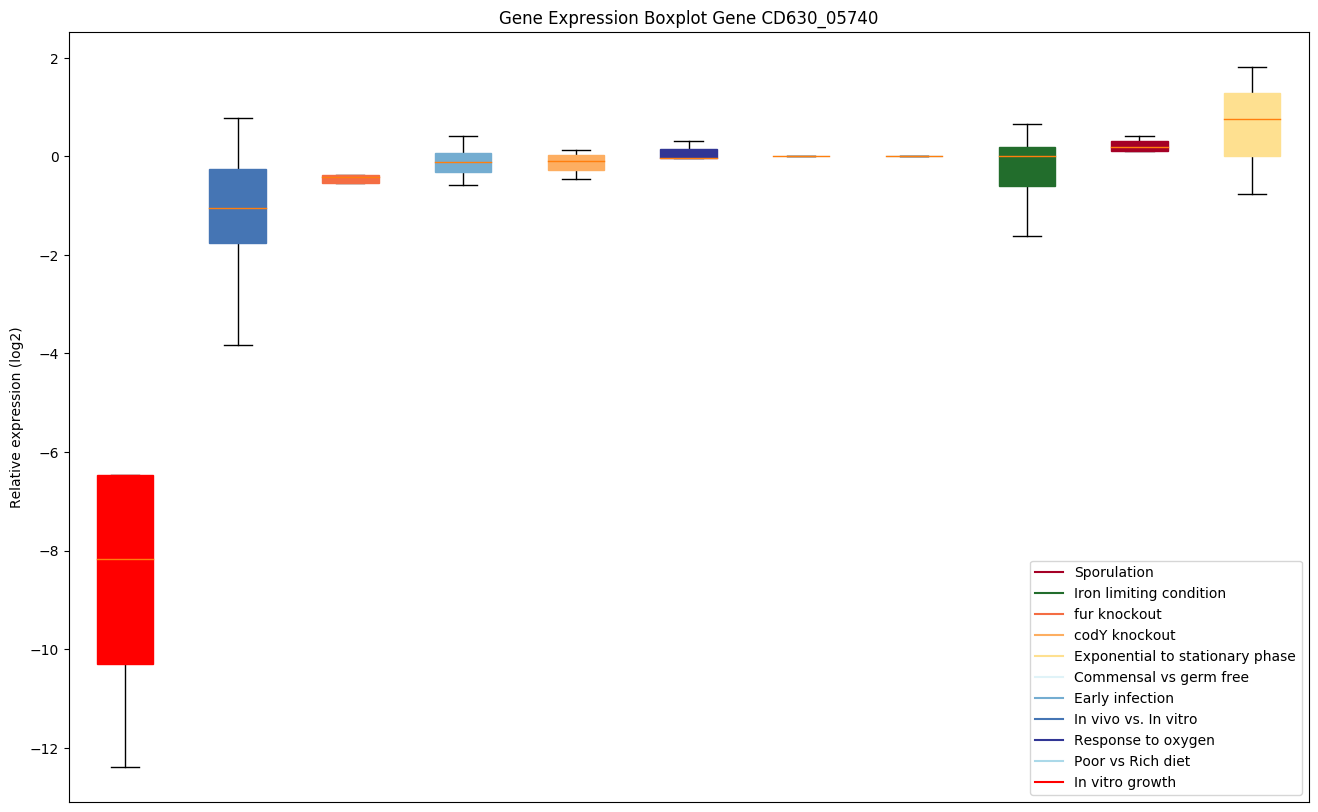Click the Sporulation legend label
This screenshot has height=812, width=1318.
1113,572
